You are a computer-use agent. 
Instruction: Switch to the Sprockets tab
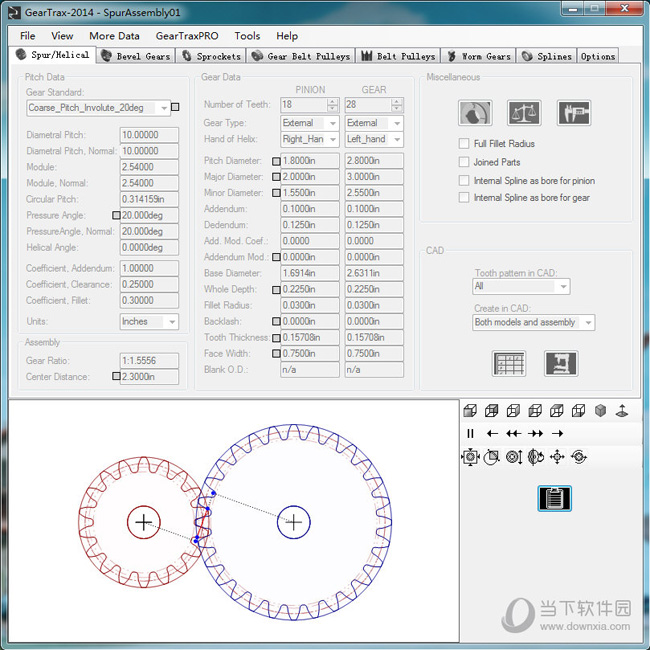click(x=212, y=56)
